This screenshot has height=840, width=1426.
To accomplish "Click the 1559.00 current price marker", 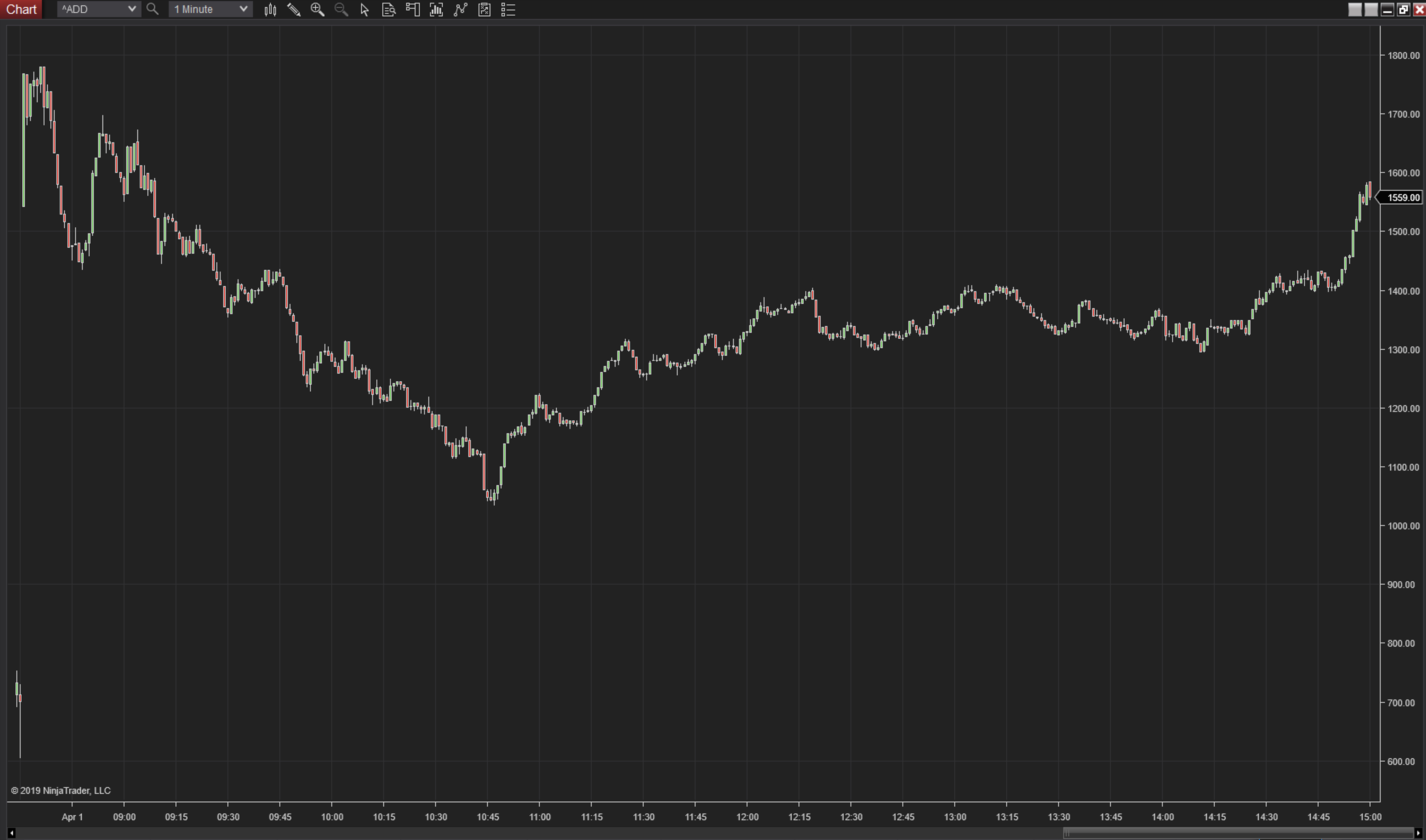I will click(1403, 197).
